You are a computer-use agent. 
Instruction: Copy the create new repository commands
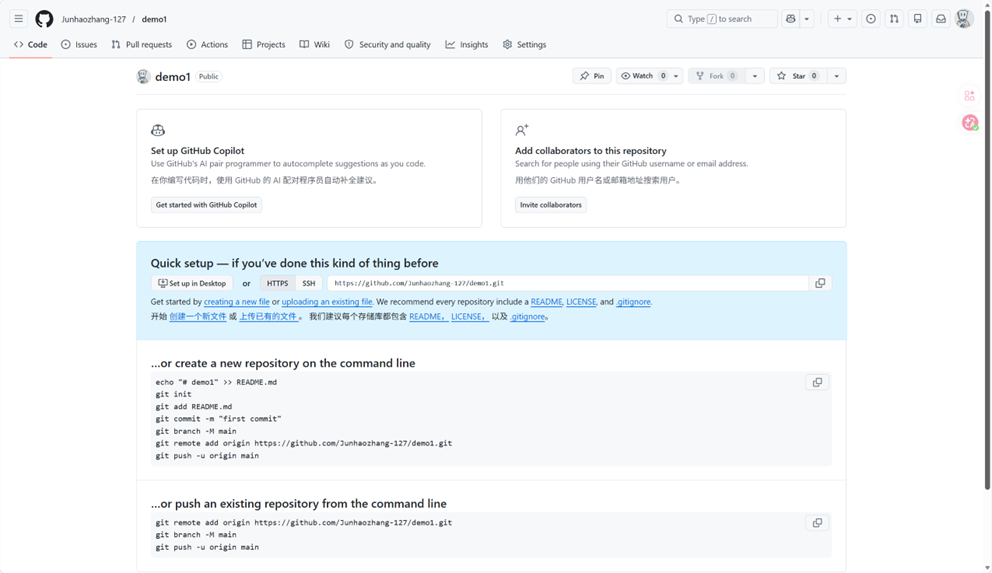pos(817,383)
